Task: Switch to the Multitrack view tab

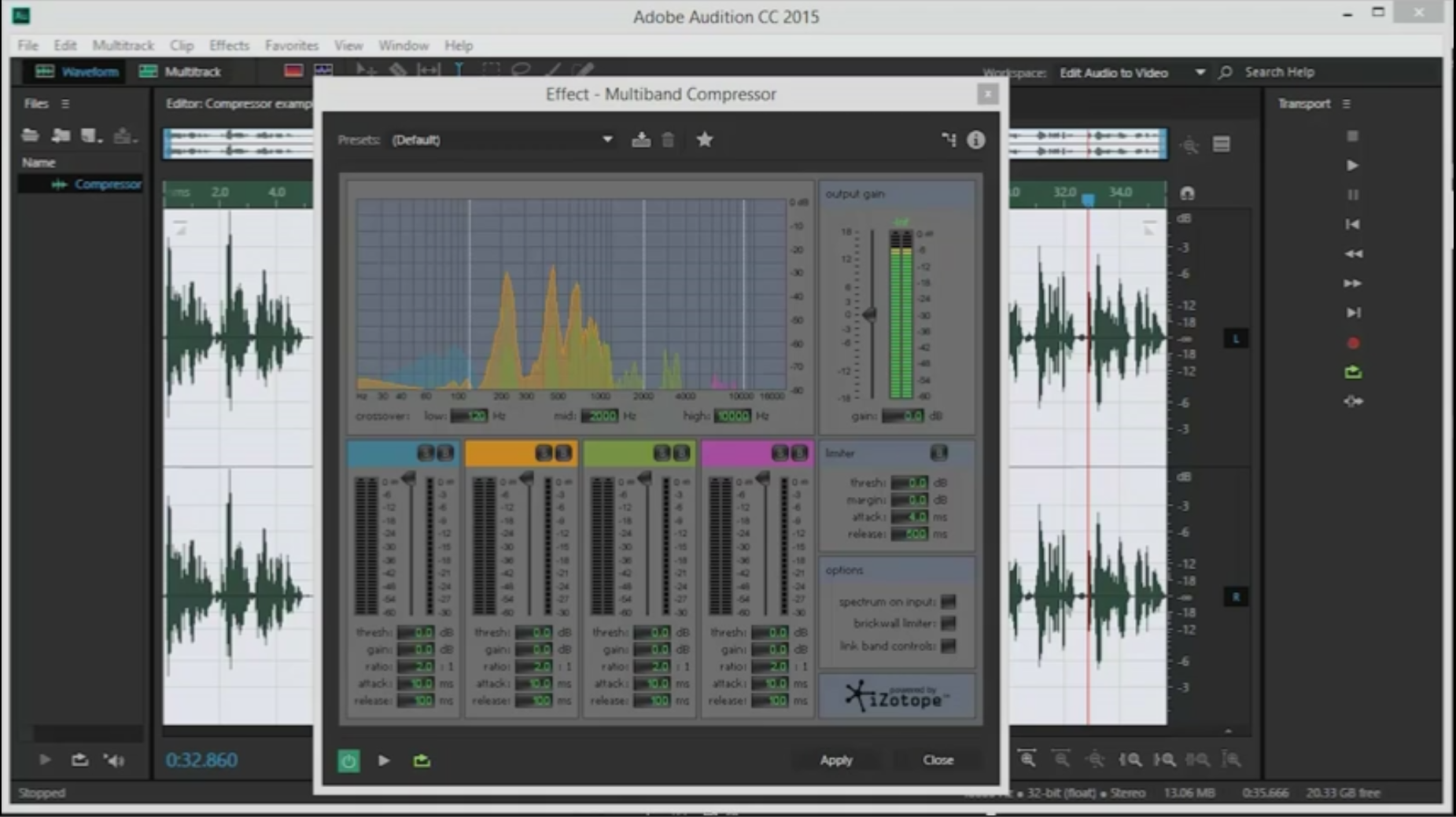Action: pyautogui.click(x=182, y=71)
